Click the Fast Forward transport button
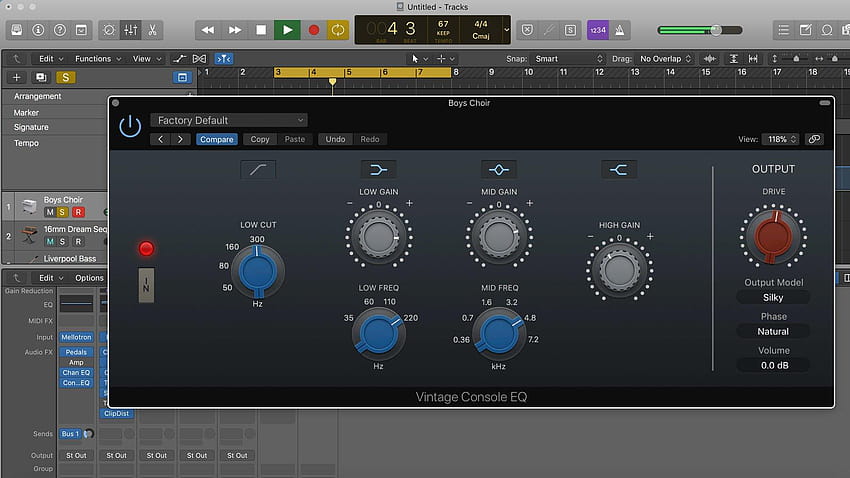Image resolution: width=850 pixels, height=478 pixels. click(235, 30)
